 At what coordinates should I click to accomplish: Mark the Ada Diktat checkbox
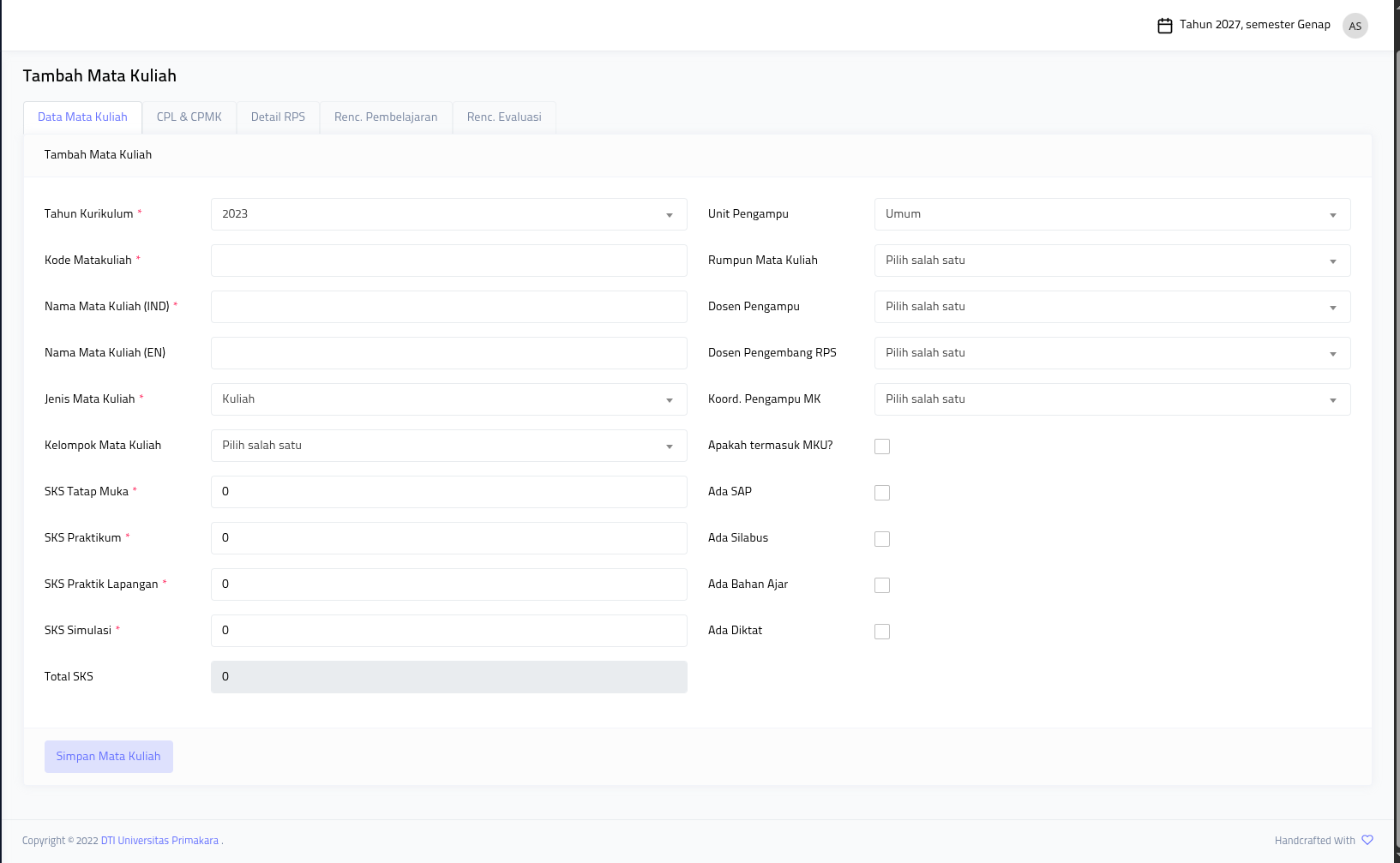coord(882,632)
